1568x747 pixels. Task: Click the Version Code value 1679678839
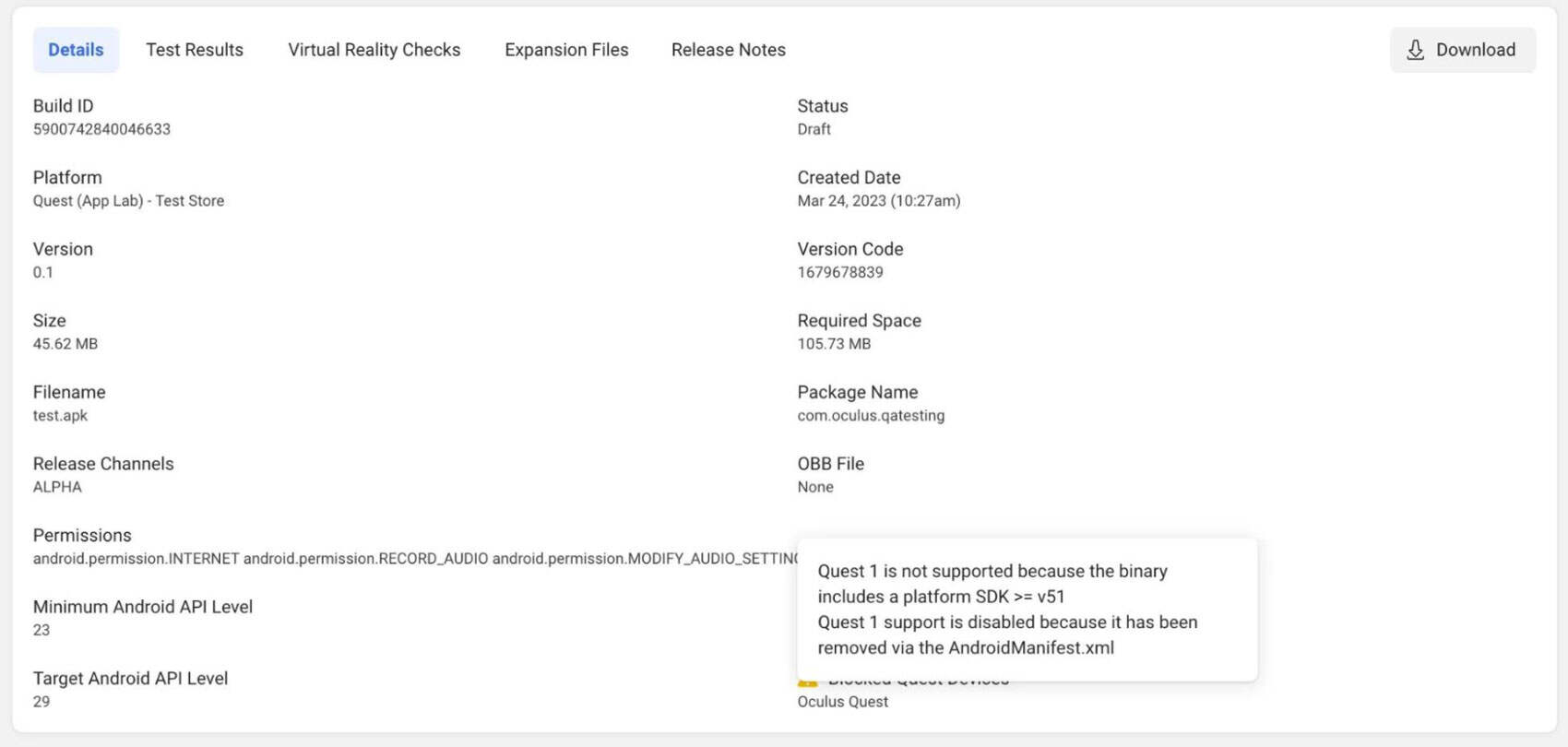(x=840, y=273)
